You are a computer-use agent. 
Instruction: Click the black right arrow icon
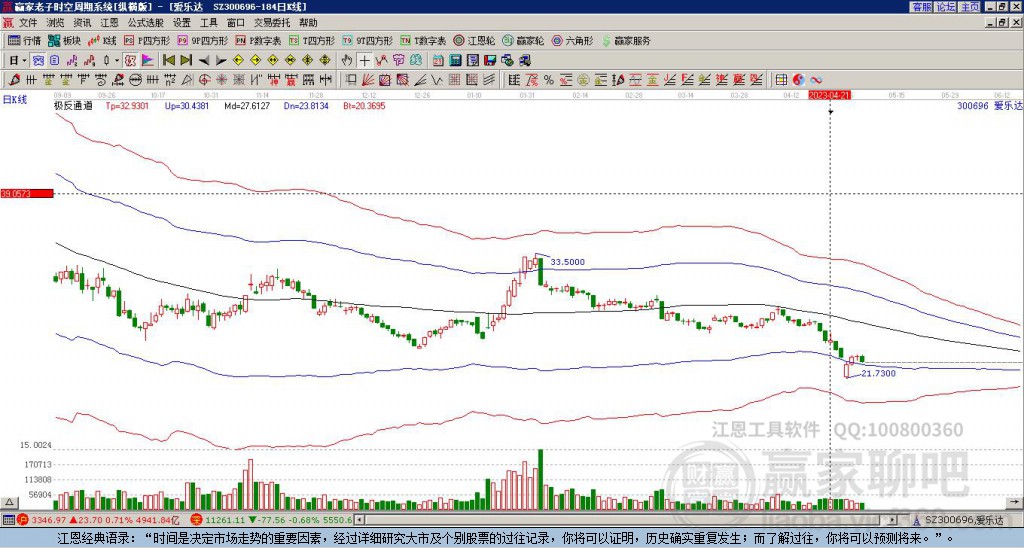pos(221,61)
